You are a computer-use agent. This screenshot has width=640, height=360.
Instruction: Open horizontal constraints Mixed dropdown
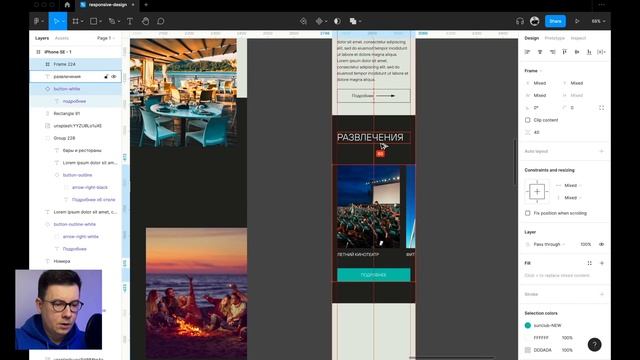(573, 185)
